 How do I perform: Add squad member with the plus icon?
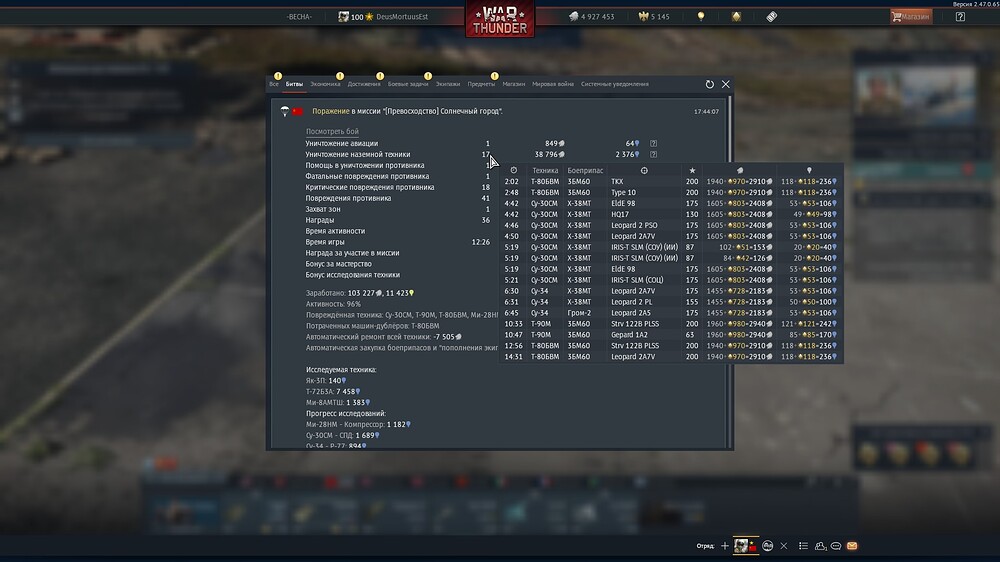725,546
